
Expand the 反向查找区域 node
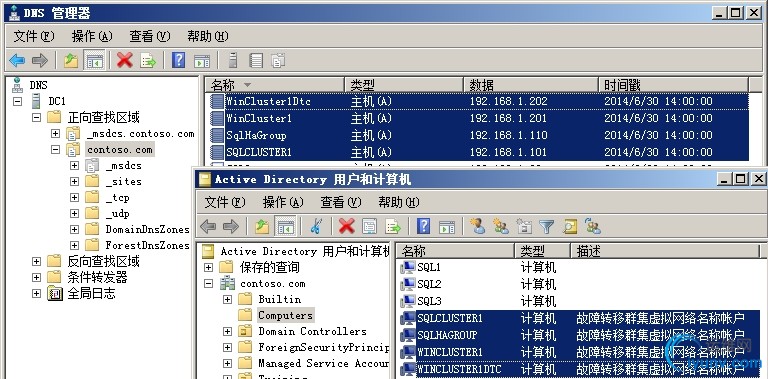36,261
